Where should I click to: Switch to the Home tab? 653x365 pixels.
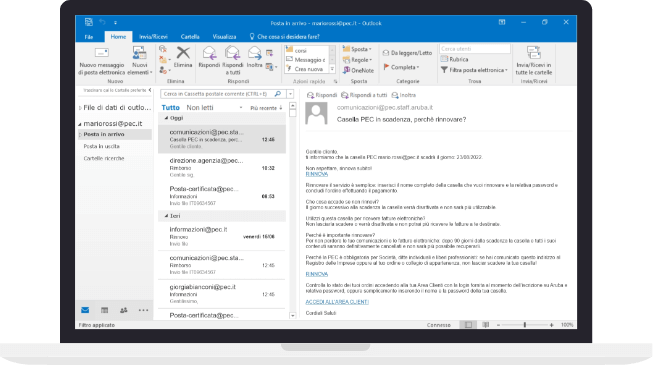tap(118, 37)
